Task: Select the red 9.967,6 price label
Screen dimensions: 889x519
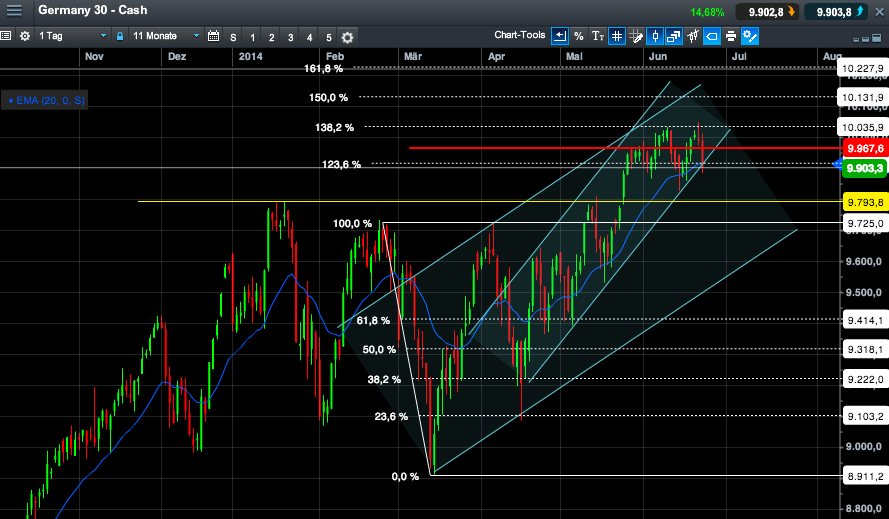Action: click(865, 149)
